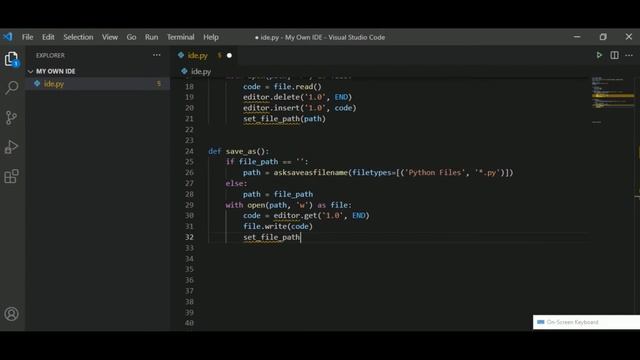This screenshot has width=640, height=360.
Task: Click the EXPLORER panel title
Action: (x=50, y=56)
